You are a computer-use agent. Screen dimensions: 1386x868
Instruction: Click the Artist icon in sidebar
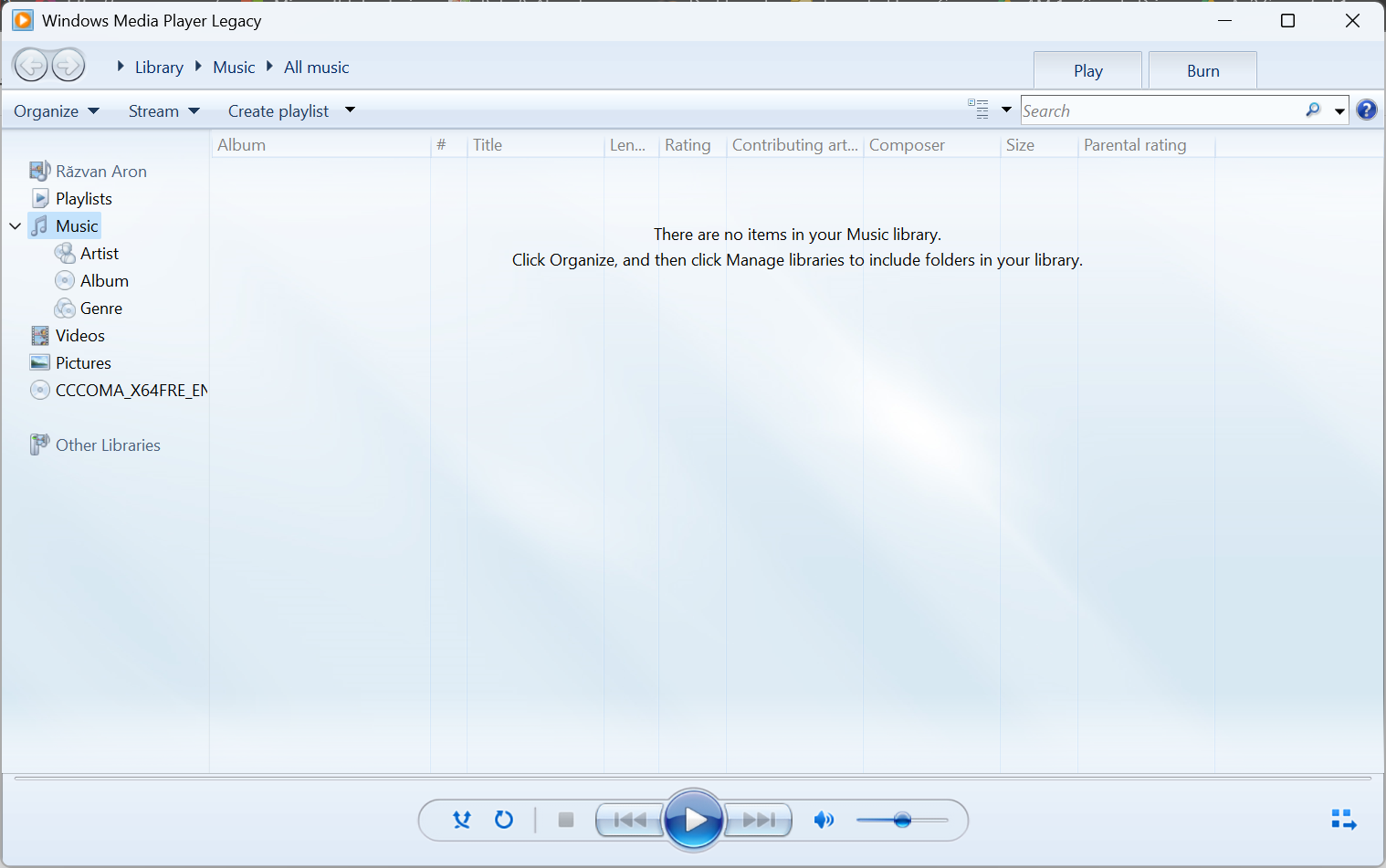point(65,253)
